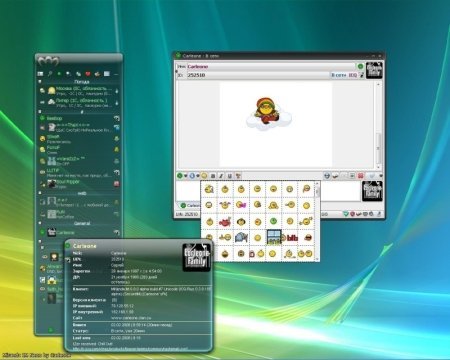Viewport: 450px width, 360px height.
Task: Collapse the Погода group using its box toggle
Action: 40,81
